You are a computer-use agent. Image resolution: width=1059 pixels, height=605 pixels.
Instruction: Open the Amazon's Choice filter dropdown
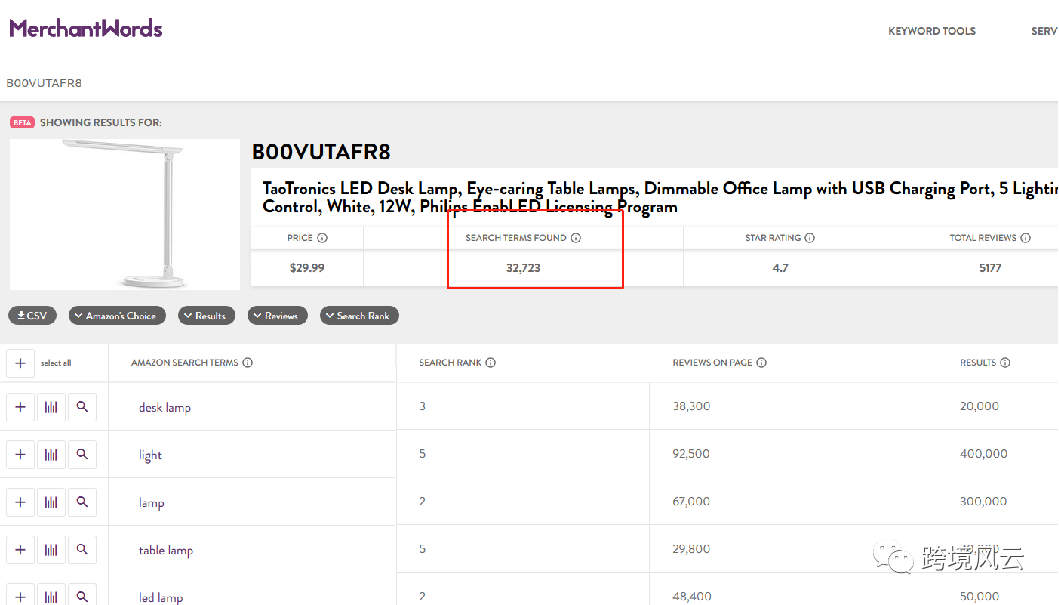117,315
